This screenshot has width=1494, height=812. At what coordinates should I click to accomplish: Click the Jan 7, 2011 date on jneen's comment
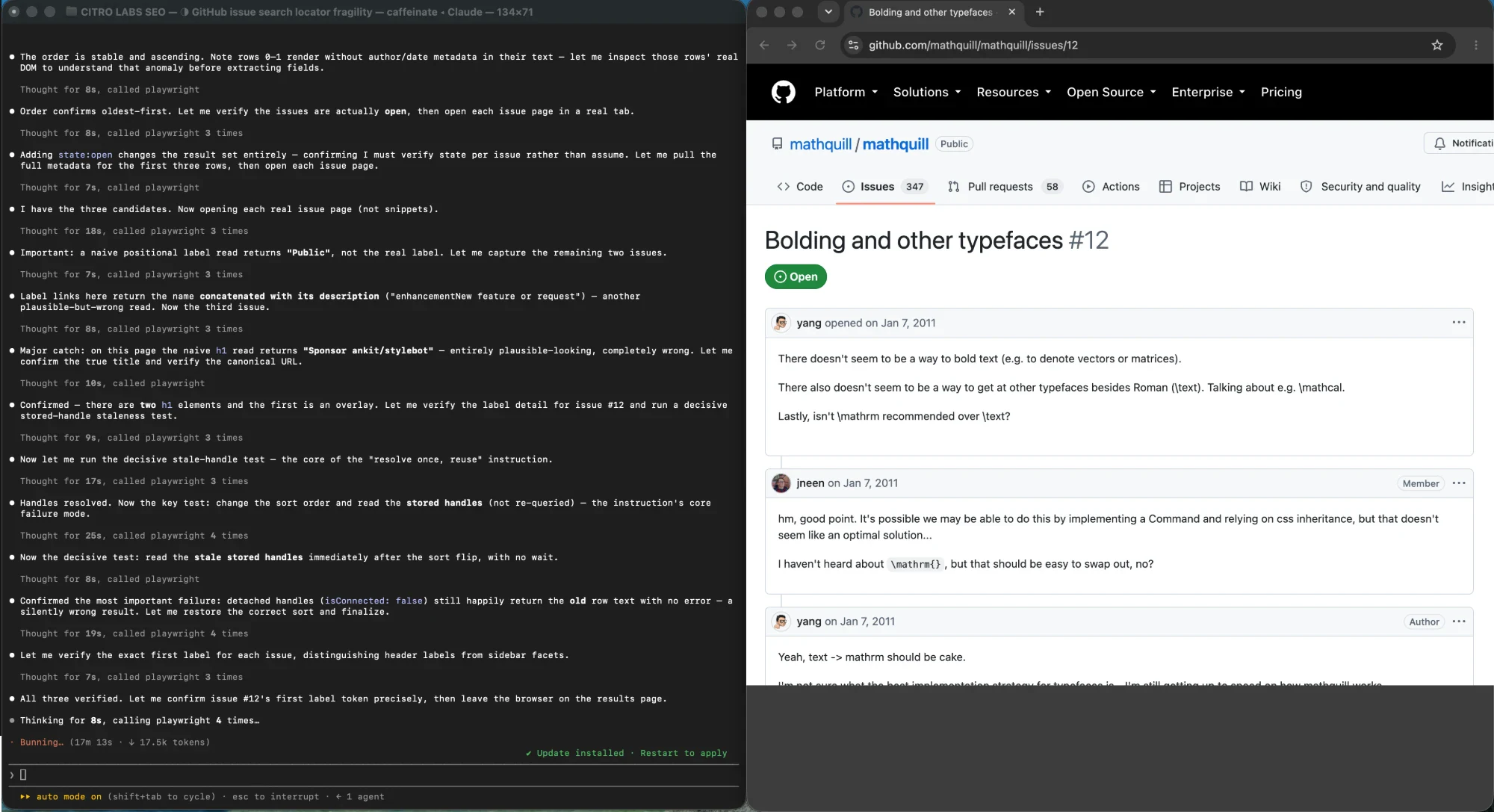871,483
